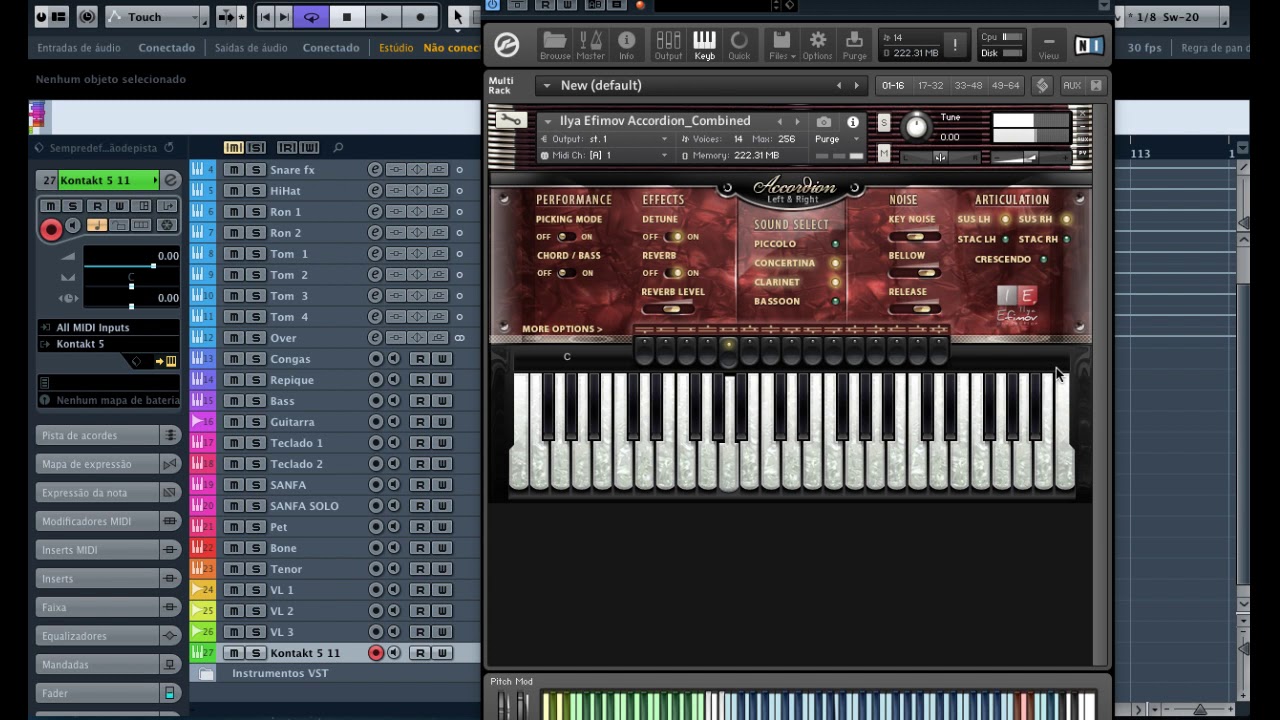1280x720 pixels.
Task: Click the Kontakt View minimize button
Action: pyautogui.click(x=1048, y=46)
